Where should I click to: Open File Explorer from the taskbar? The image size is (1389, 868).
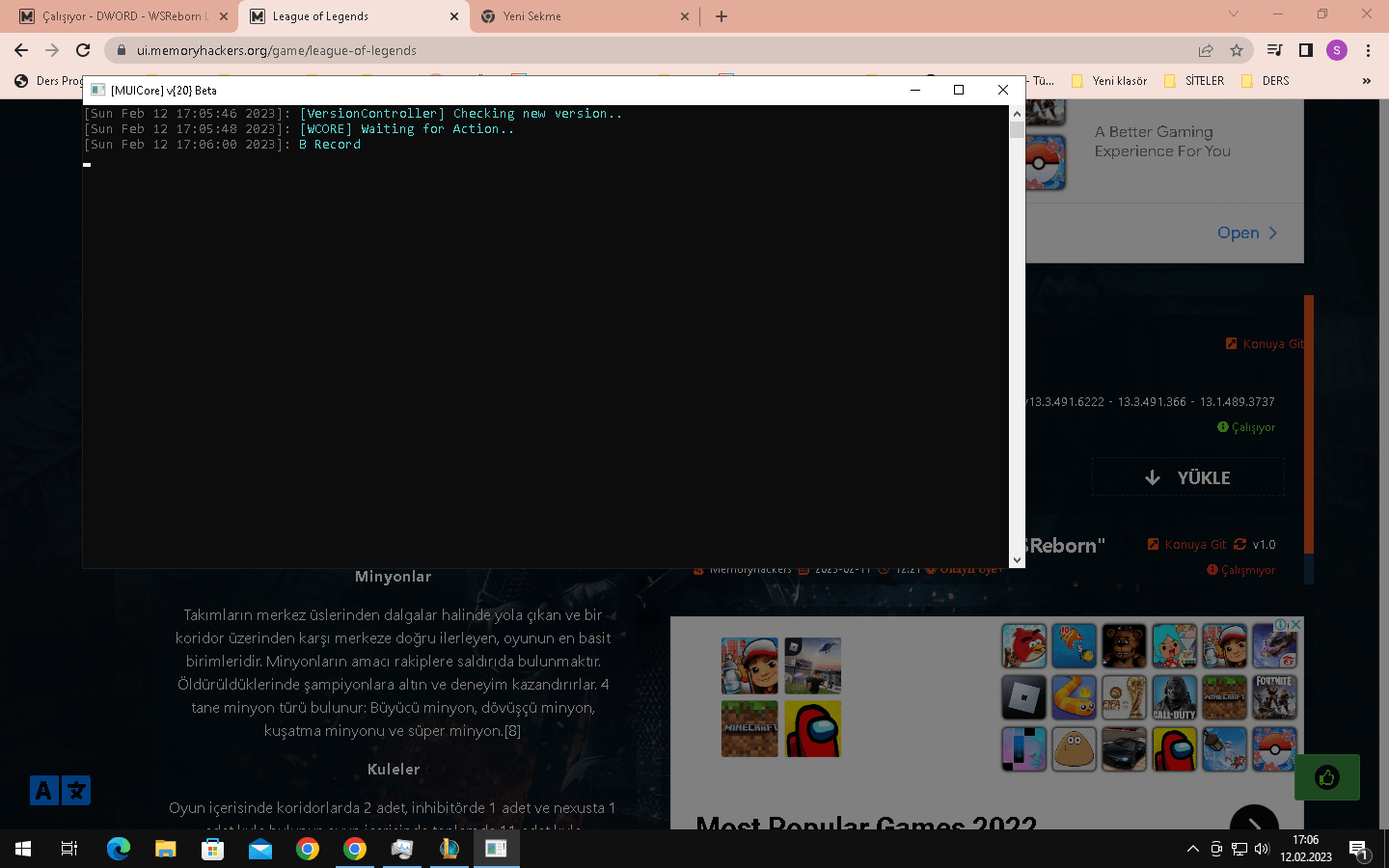(166, 849)
